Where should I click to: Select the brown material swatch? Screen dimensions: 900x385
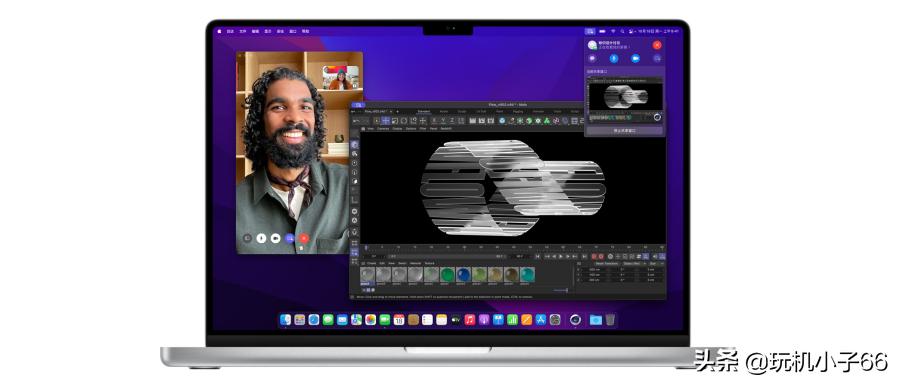pos(511,274)
